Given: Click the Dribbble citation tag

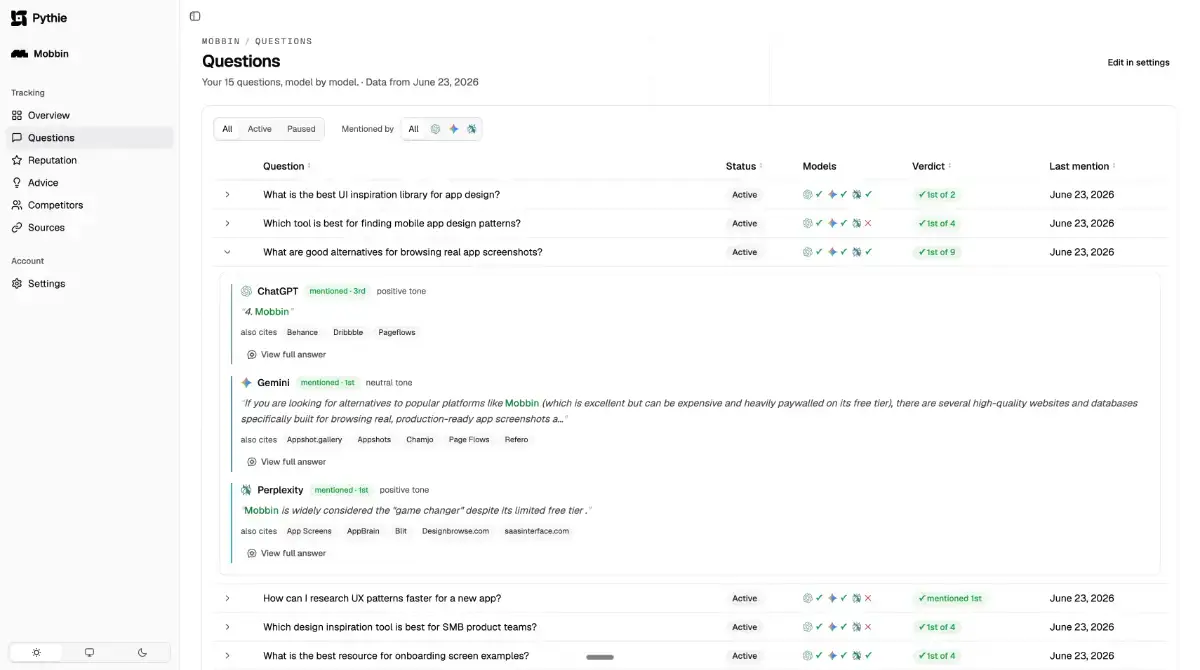Looking at the screenshot, I should 348,332.
